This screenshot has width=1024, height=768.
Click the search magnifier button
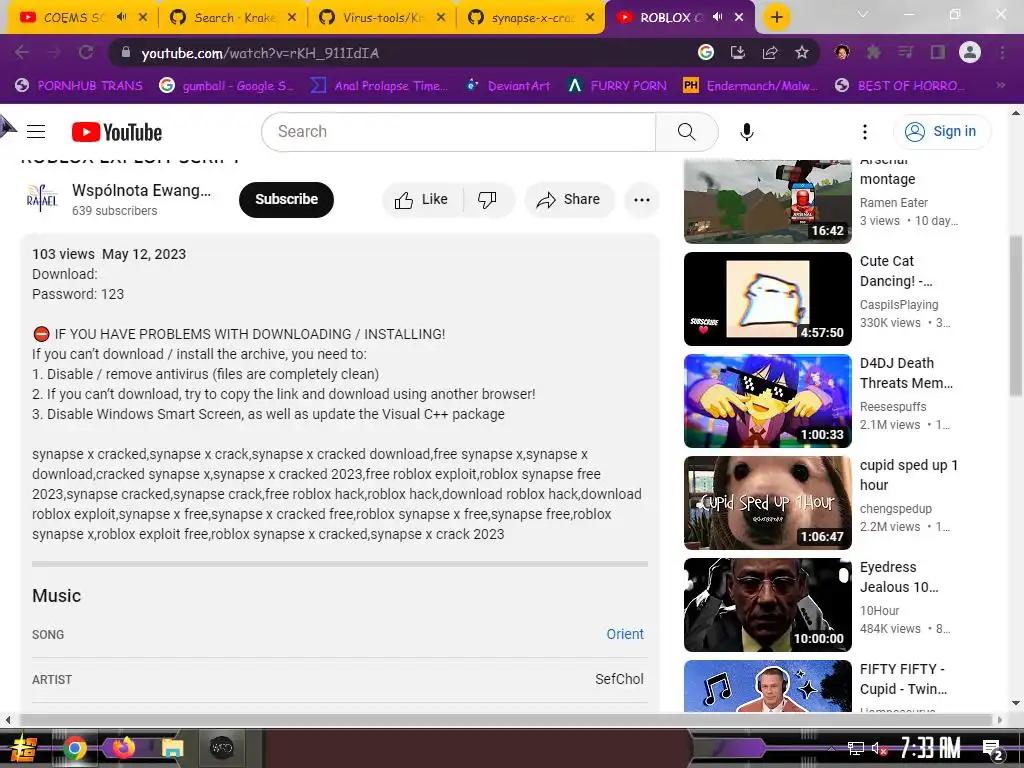coord(686,132)
